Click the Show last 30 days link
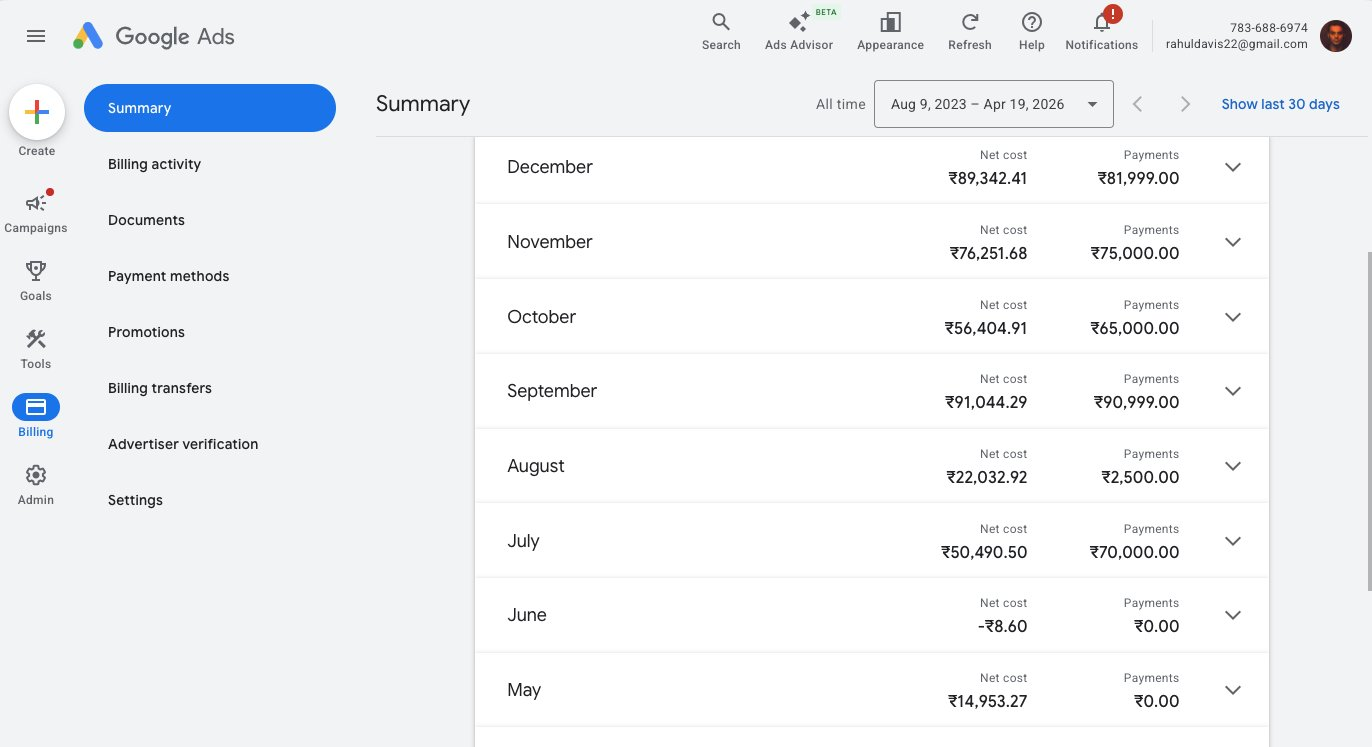The height and width of the screenshot is (747, 1372). [1280, 104]
